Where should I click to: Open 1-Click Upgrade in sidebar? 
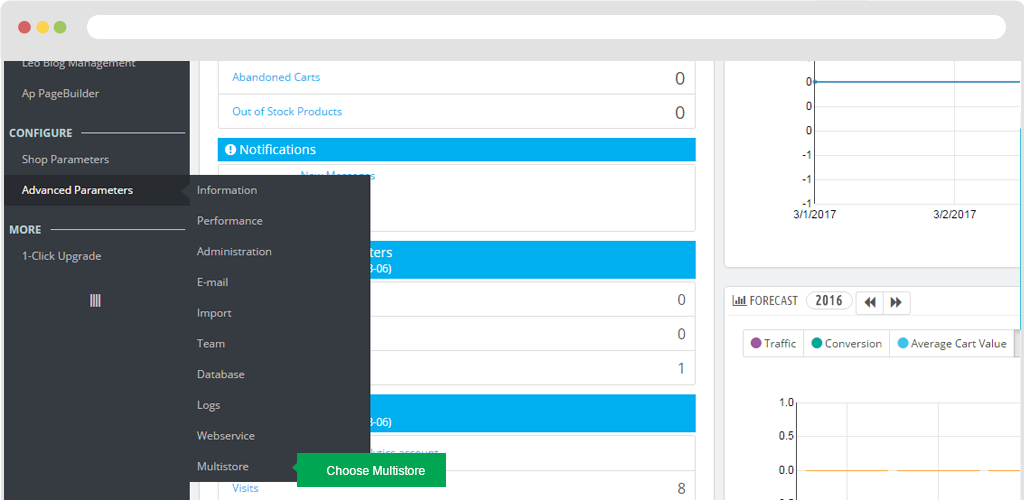pyautogui.click(x=61, y=256)
